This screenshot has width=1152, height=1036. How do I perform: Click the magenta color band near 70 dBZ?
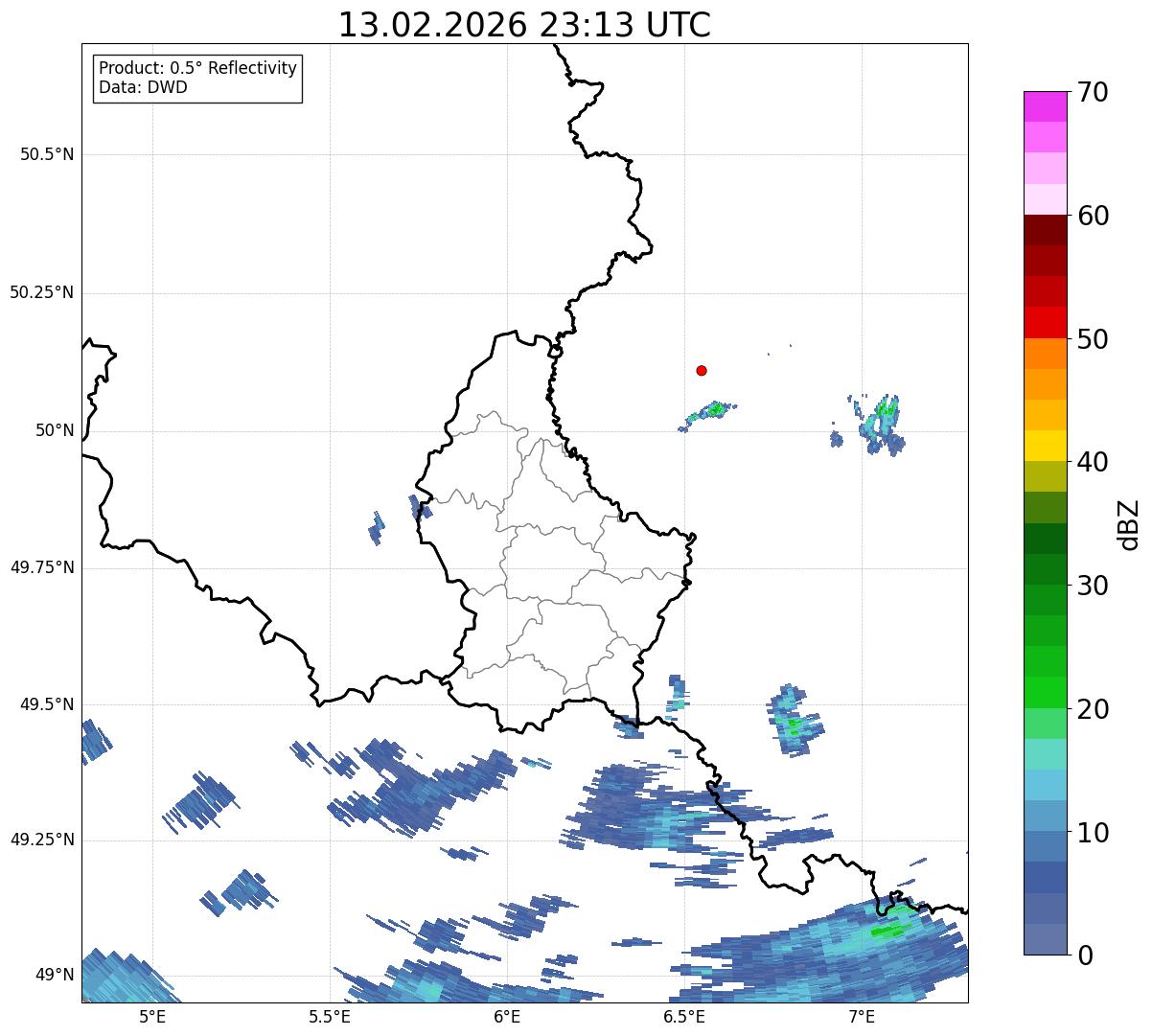pyautogui.click(x=1045, y=106)
